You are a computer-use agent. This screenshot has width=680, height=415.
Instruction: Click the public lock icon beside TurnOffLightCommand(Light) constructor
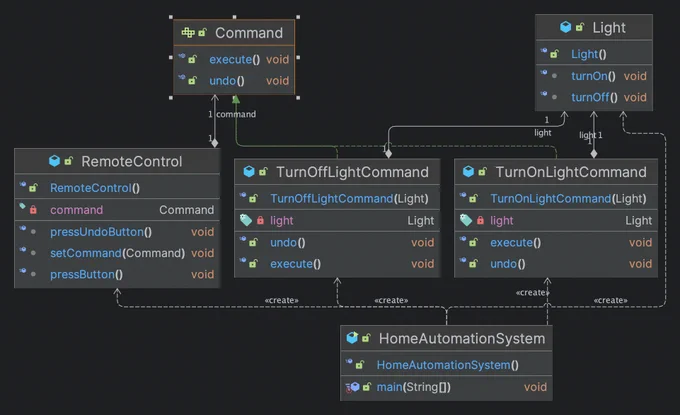(253, 199)
